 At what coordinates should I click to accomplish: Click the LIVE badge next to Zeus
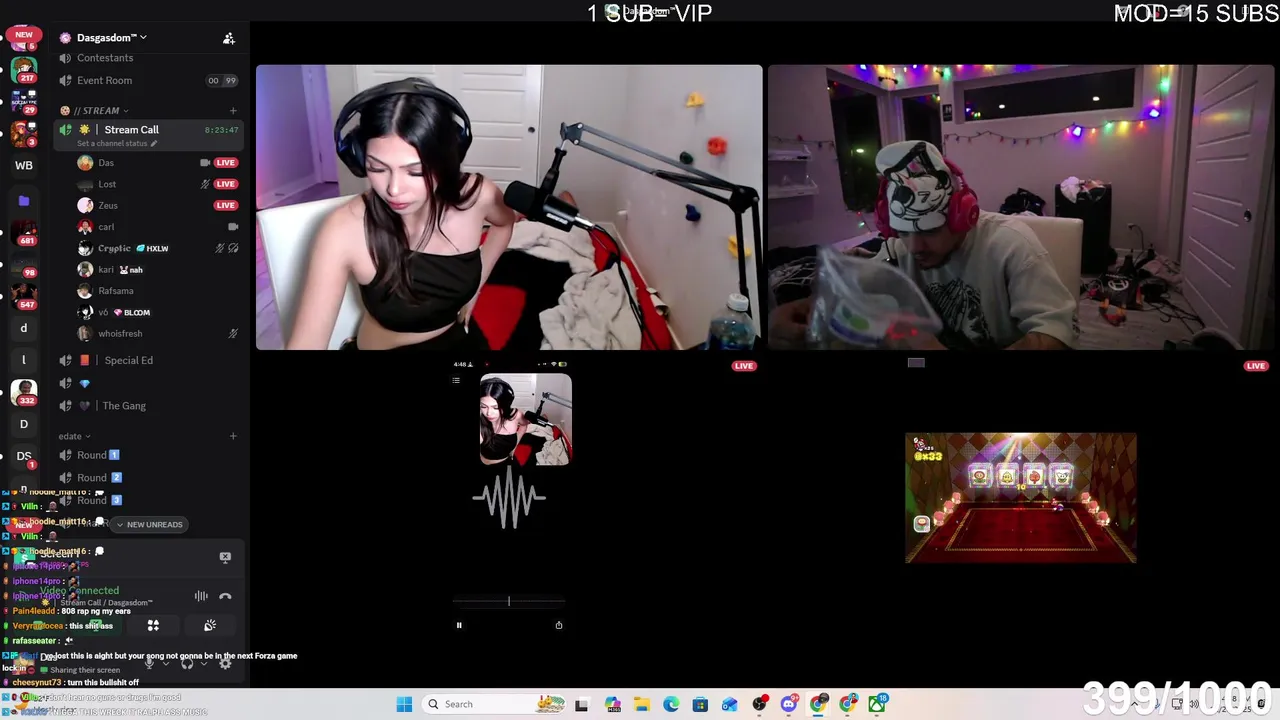[225, 205]
